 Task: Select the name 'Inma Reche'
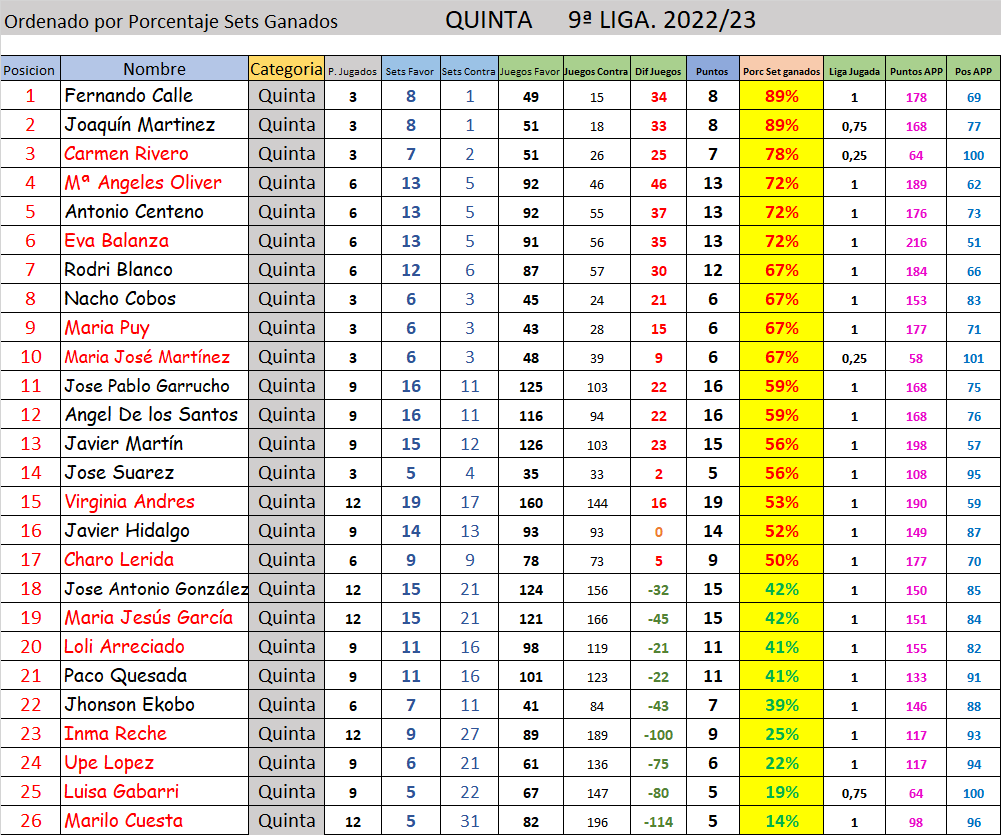(x=116, y=733)
